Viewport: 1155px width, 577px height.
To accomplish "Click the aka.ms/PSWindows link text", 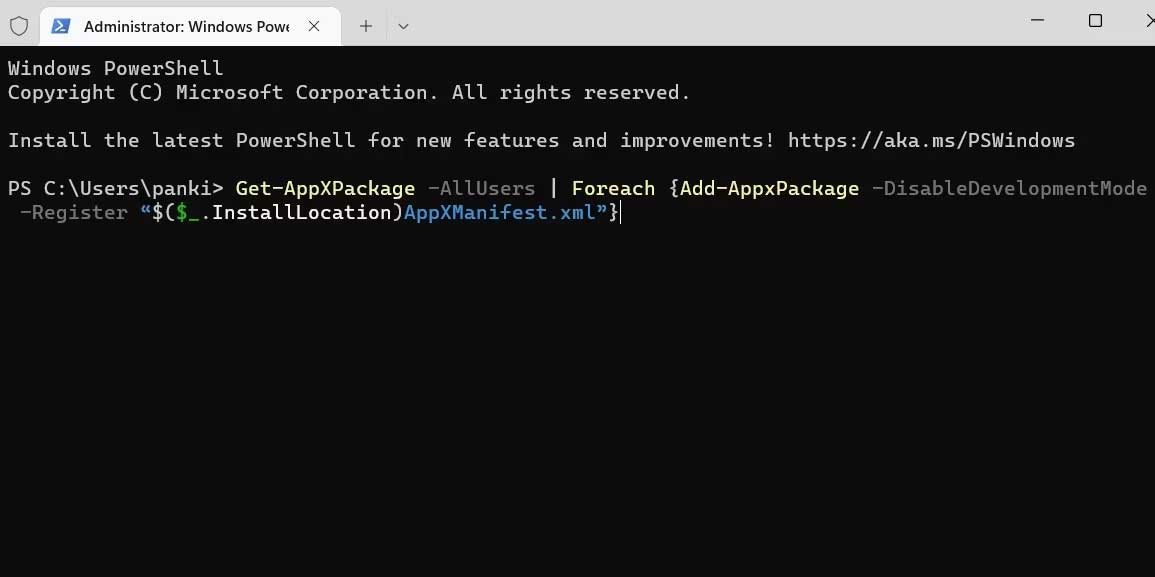I will tap(931, 140).
